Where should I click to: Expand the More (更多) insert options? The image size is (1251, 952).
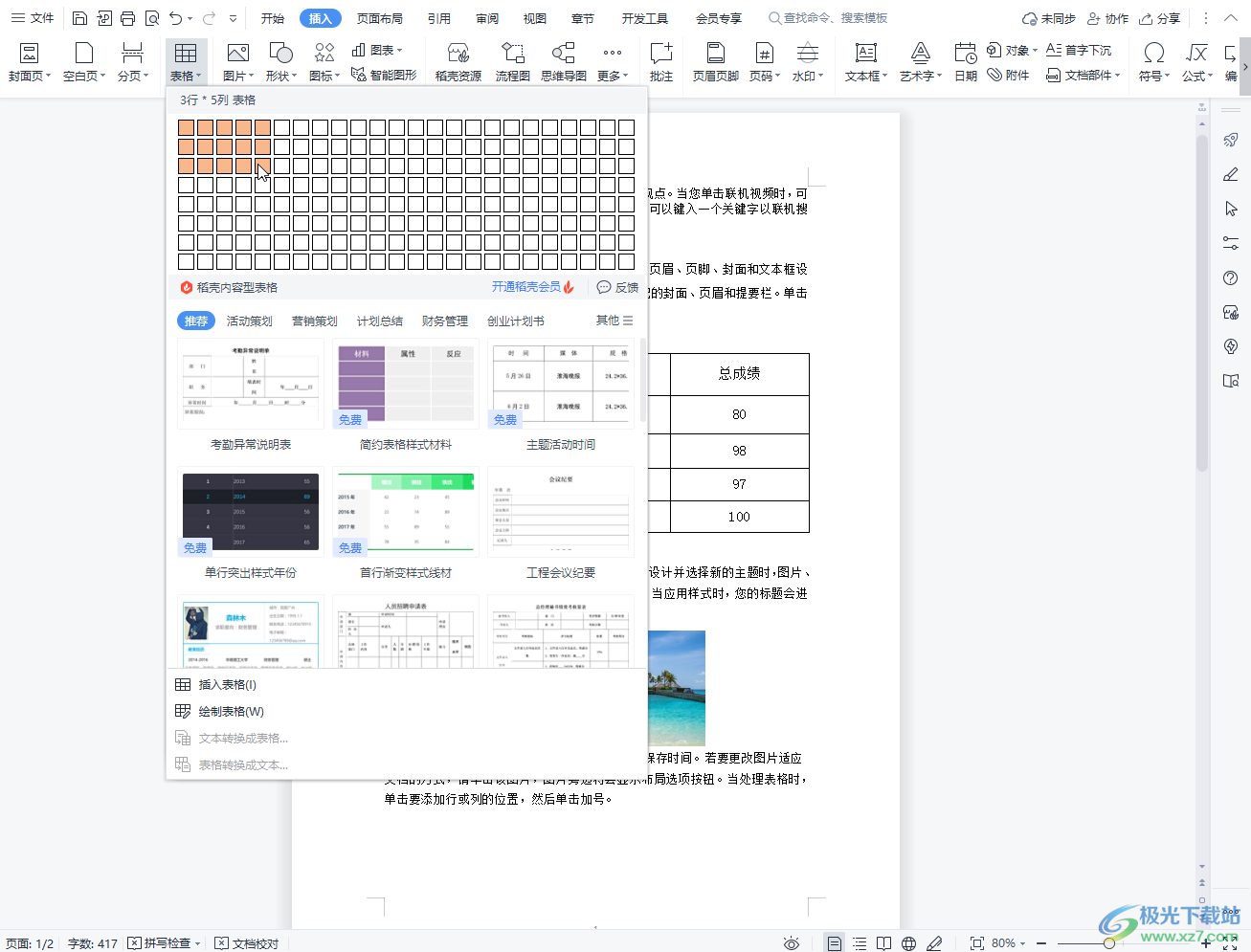[x=613, y=62]
